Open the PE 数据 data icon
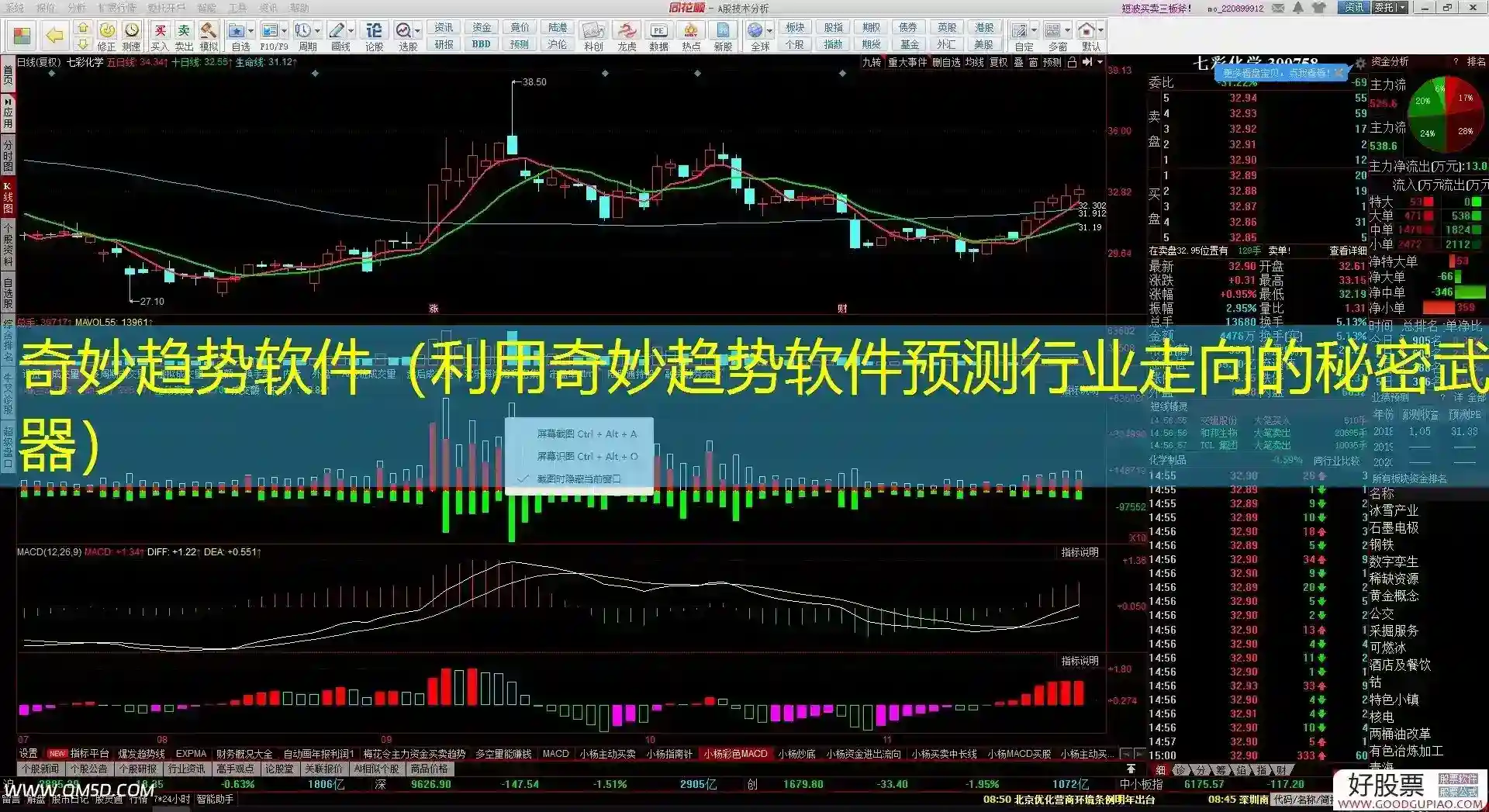This screenshot has width=1489, height=812. (658, 36)
